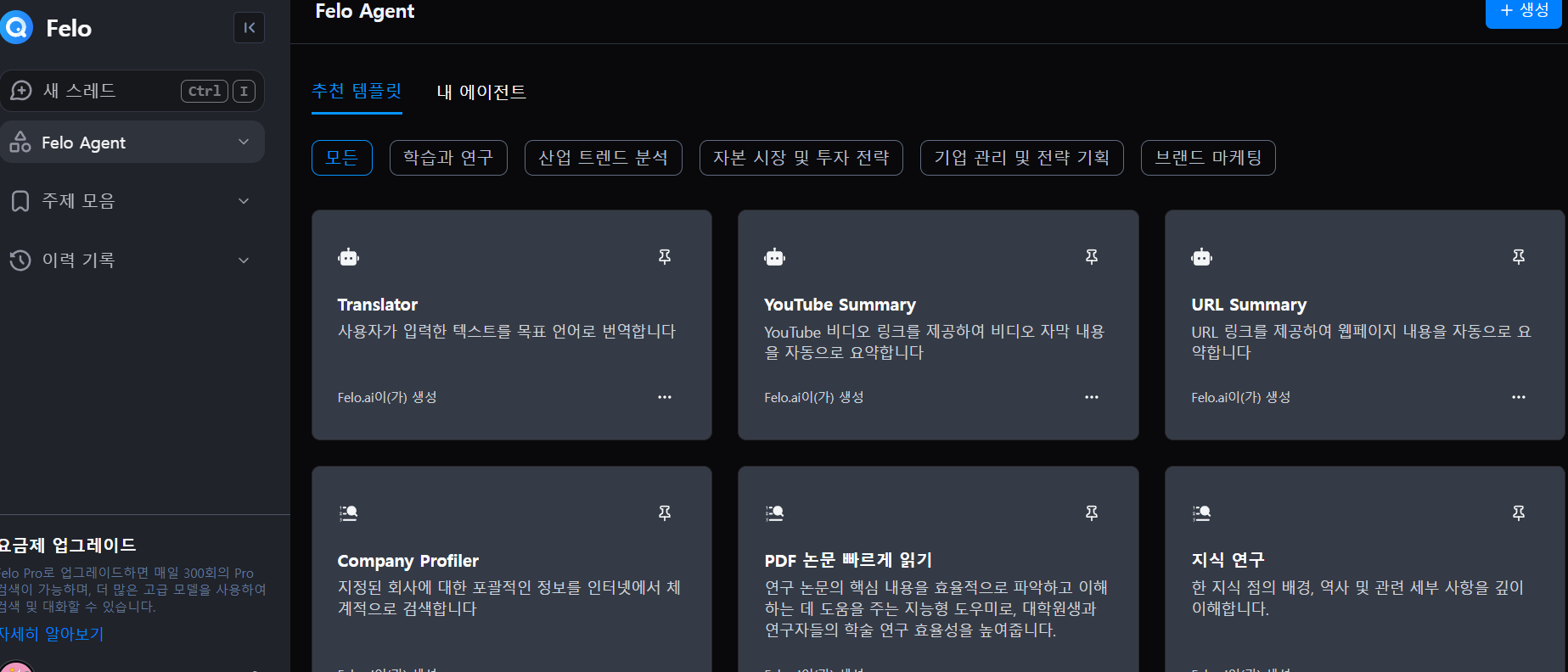Screen dimensions: 1568x672
Task: Expand the Felo Agent sidebar chevron
Action: click(x=244, y=142)
